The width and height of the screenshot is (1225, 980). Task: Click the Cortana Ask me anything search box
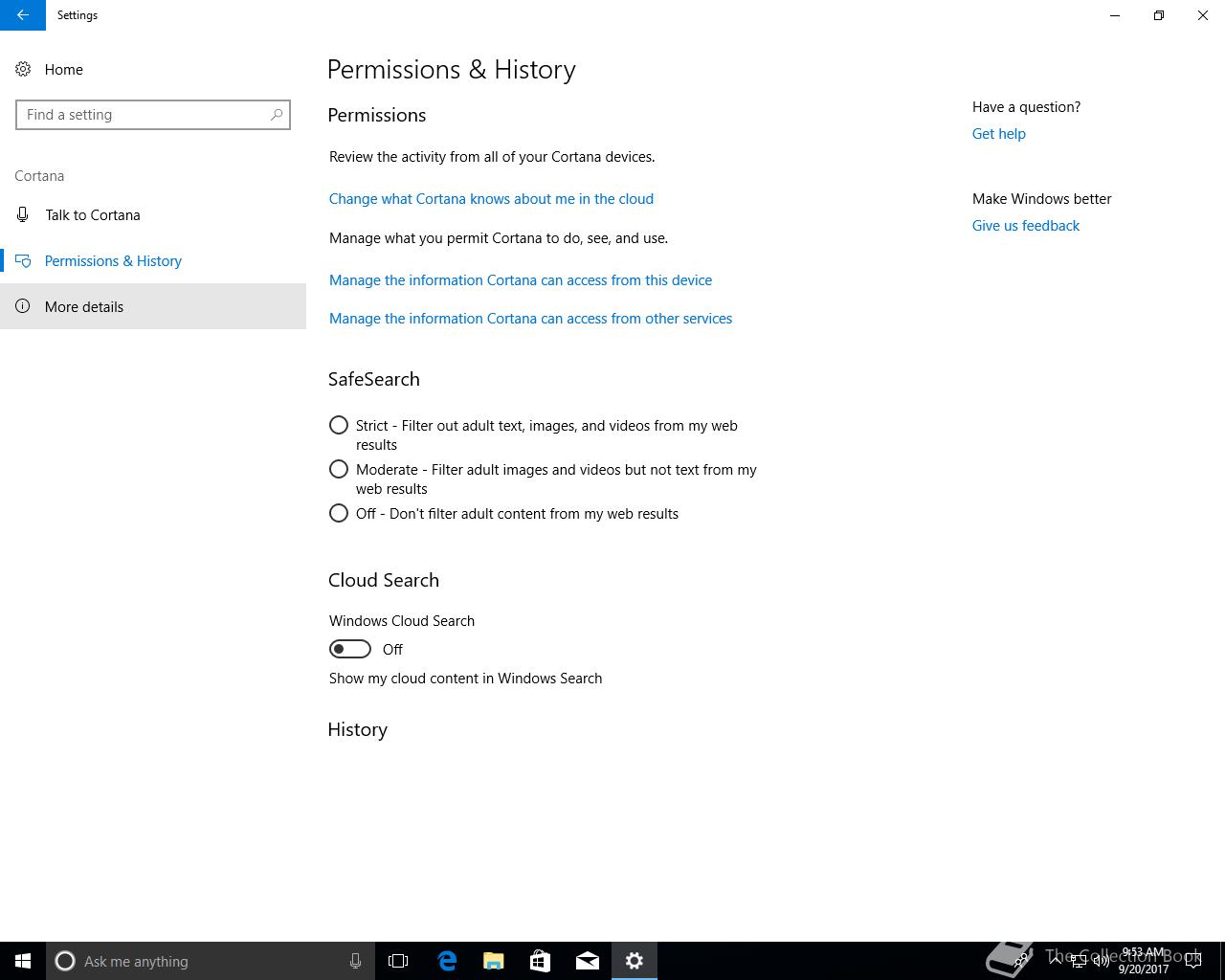tap(211, 961)
